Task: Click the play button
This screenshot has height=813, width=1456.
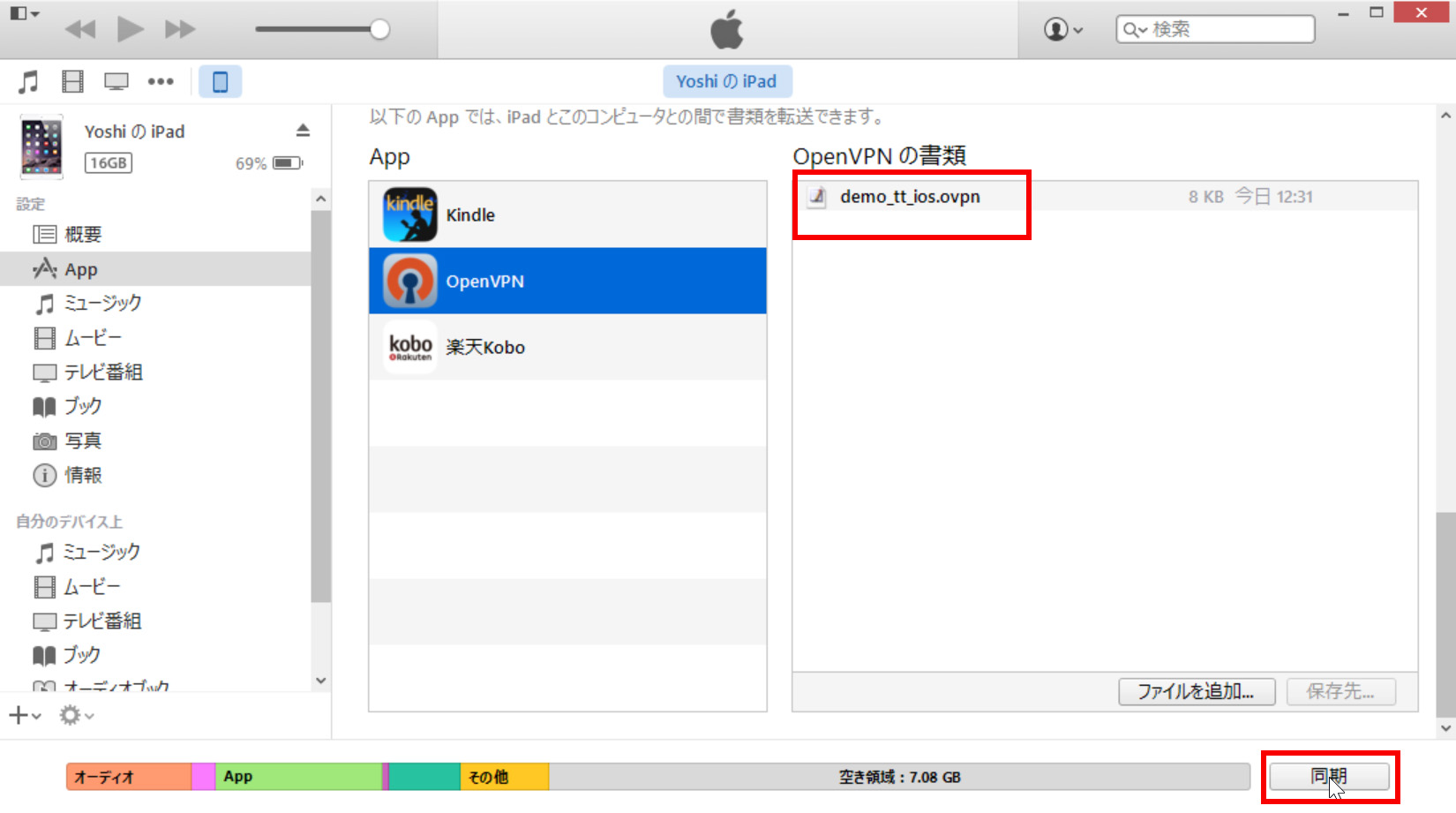Action: pos(131,29)
